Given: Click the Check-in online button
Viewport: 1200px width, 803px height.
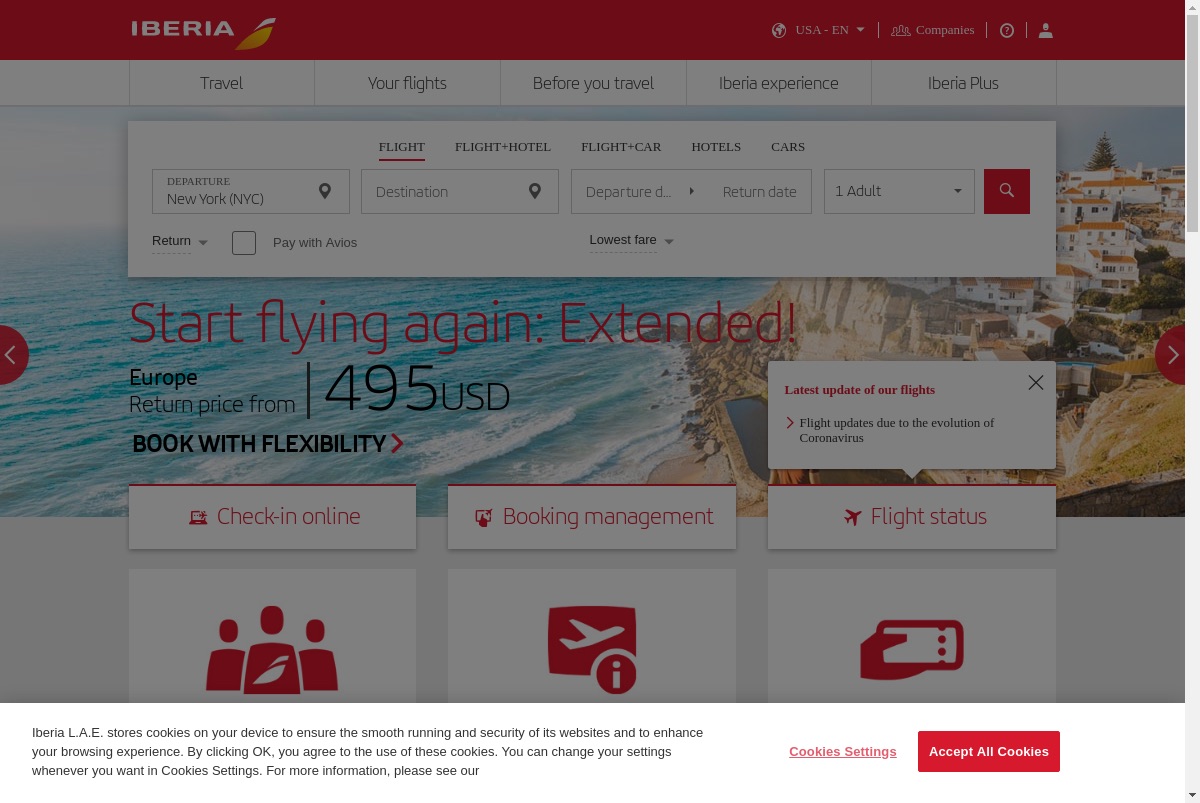Looking at the screenshot, I should [272, 517].
